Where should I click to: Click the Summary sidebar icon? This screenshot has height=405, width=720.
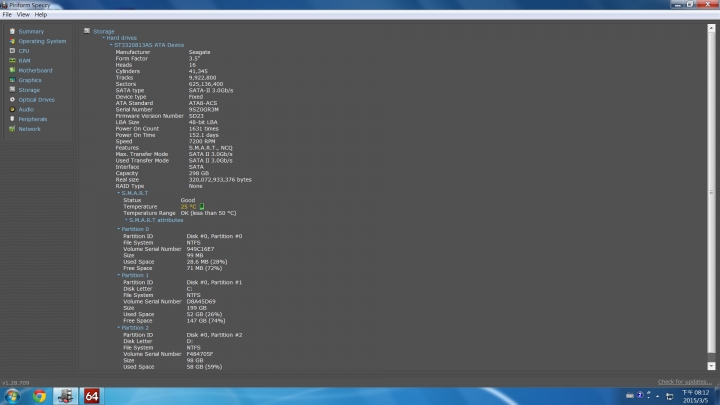click(x=12, y=31)
